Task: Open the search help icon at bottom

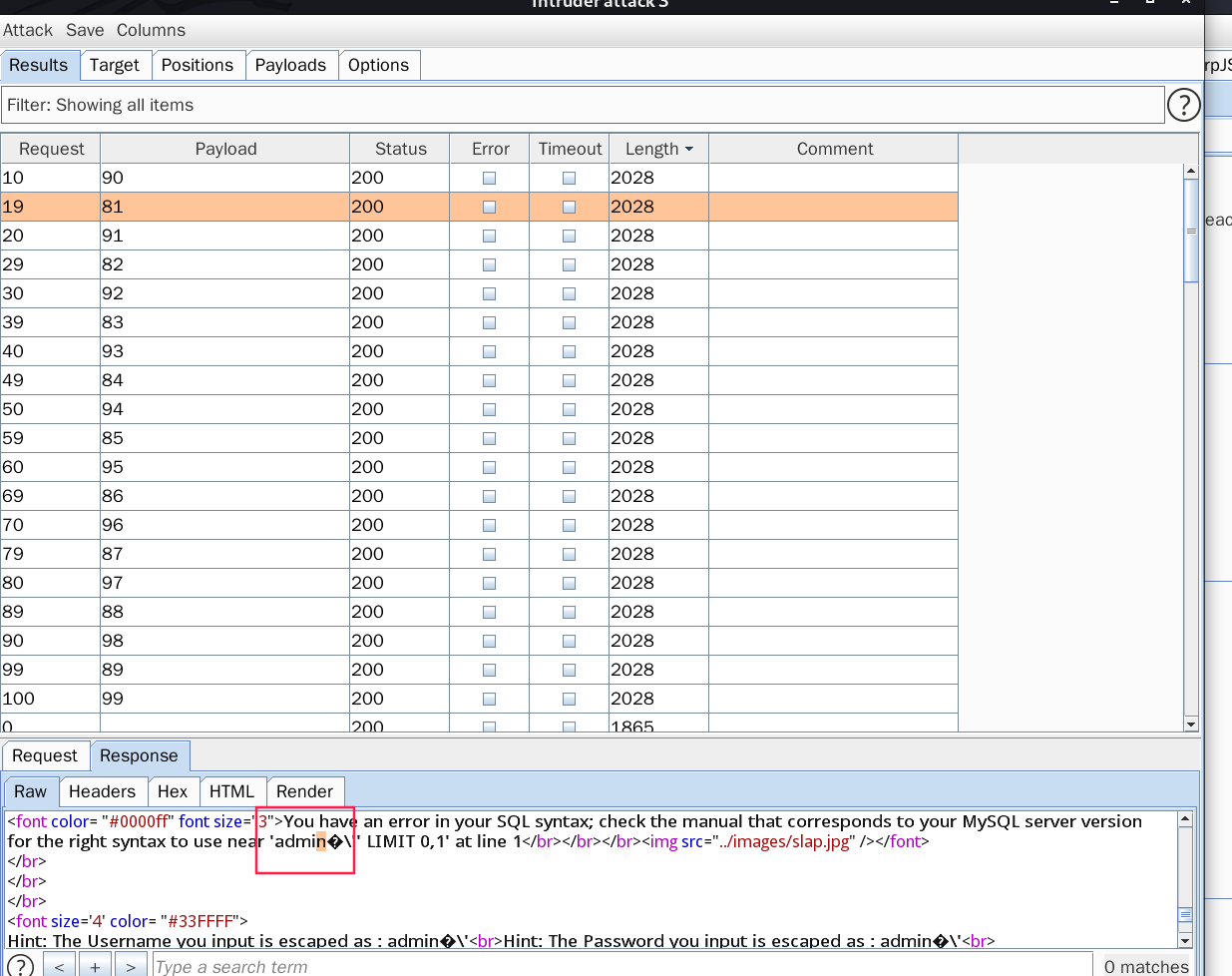Action: click(x=20, y=966)
